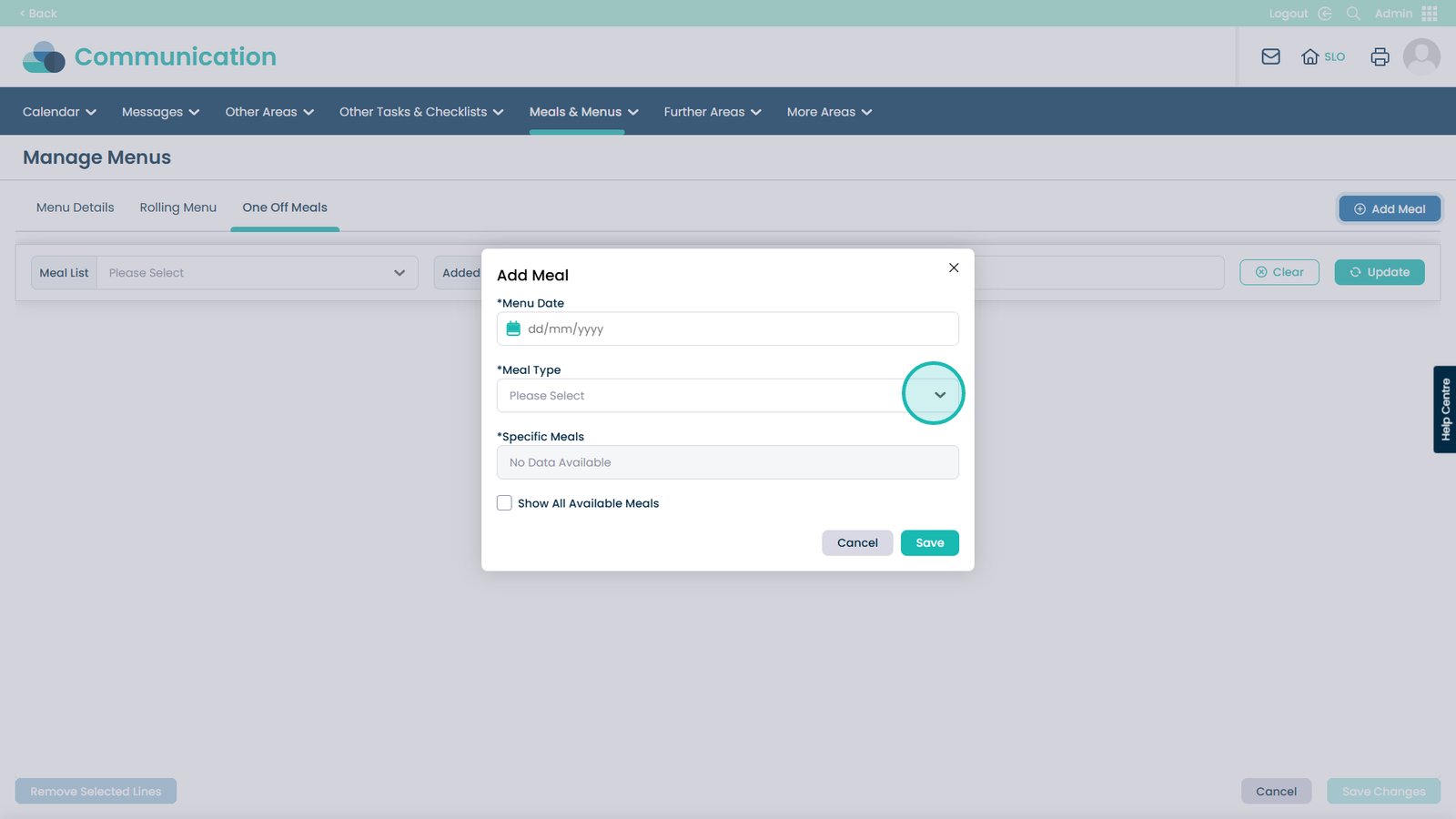Click the printer icon
1456x819 pixels.
(x=1380, y=56)
